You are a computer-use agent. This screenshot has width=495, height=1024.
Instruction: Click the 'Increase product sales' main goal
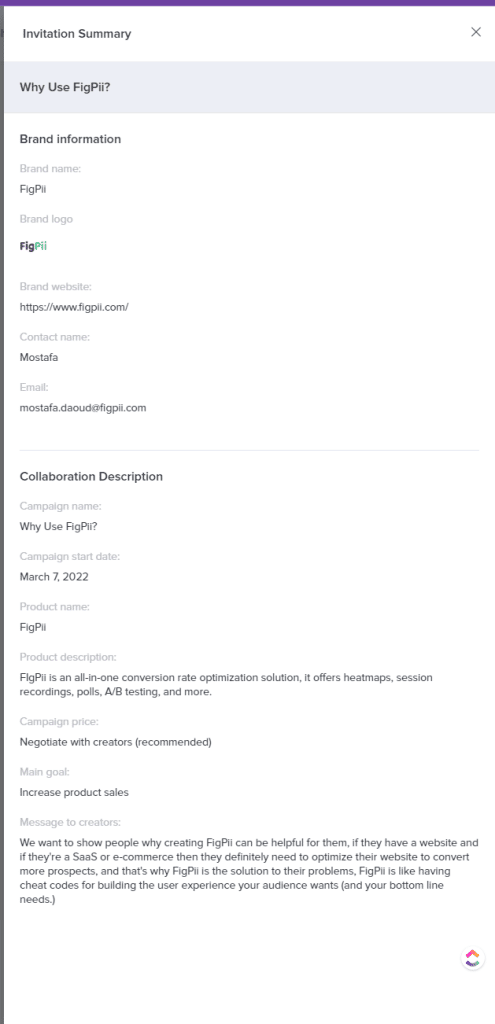pos(74,792)
